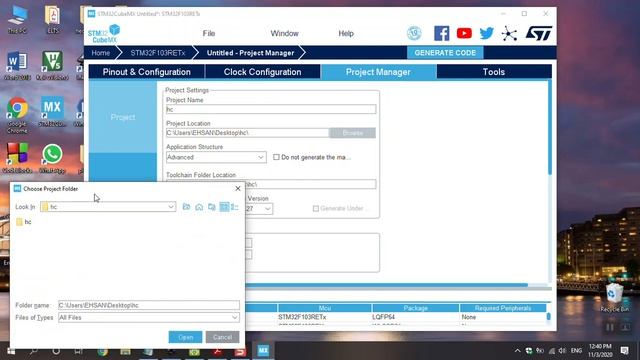Toggle Do not generate the main checkbox
The height and width of the screenshot is (360, 640).
click(x=276, y=157)
